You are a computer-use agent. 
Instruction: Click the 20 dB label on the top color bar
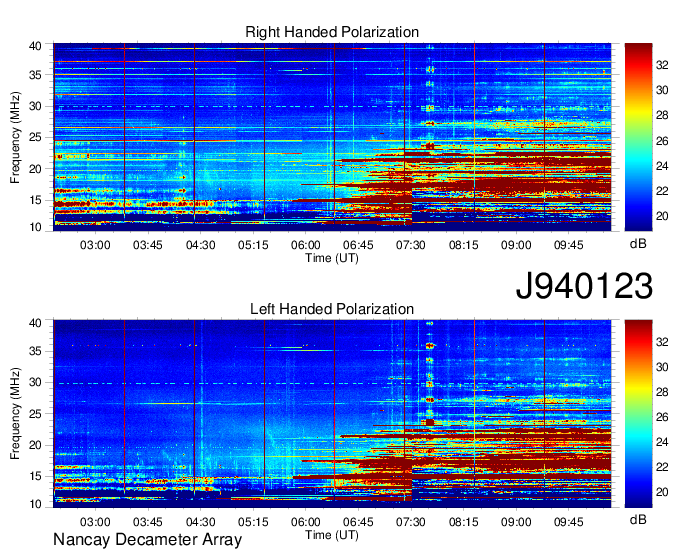pyautogui.click(x=662, y=216)
